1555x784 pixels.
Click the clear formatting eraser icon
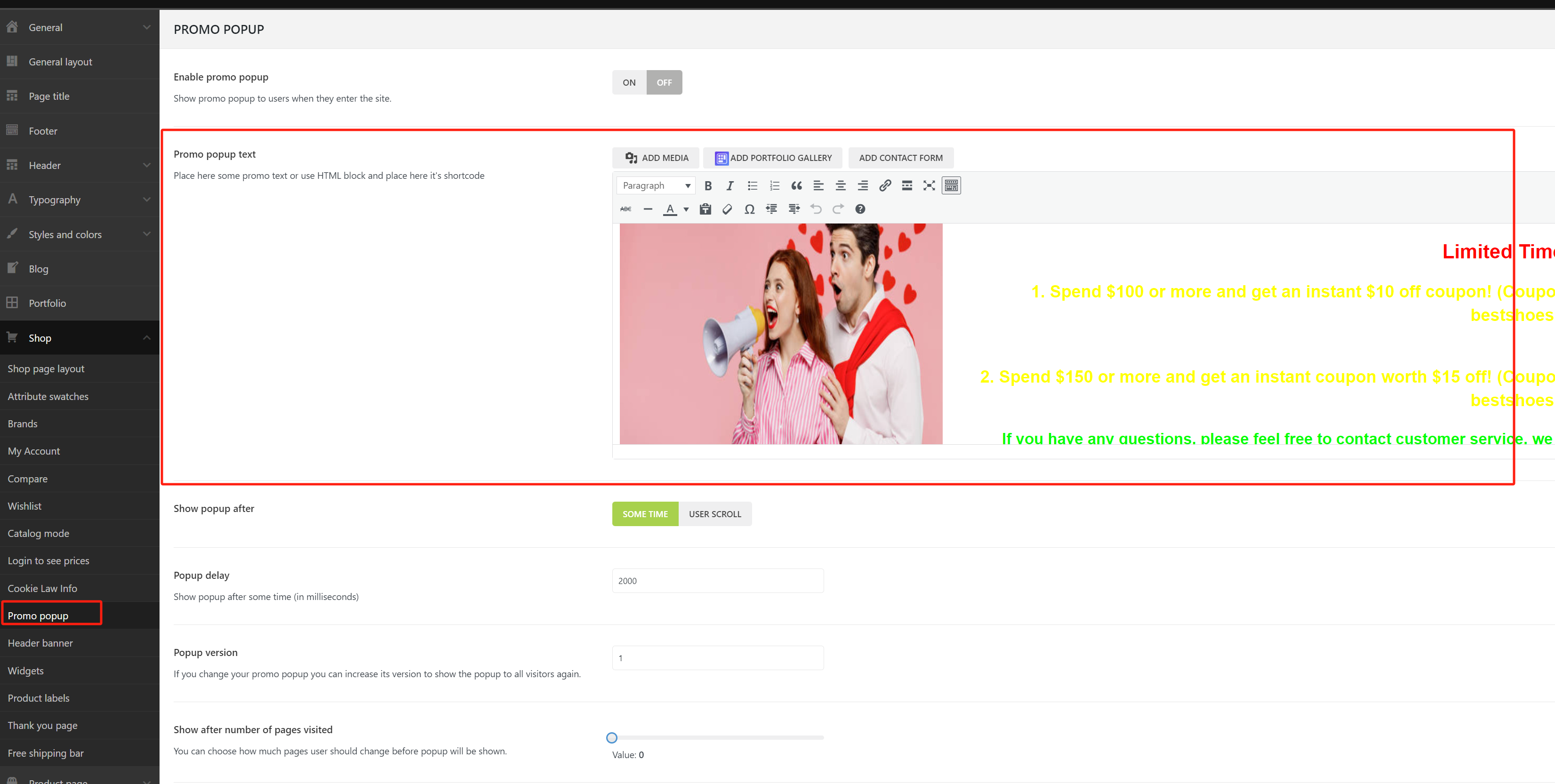(728, 209)
